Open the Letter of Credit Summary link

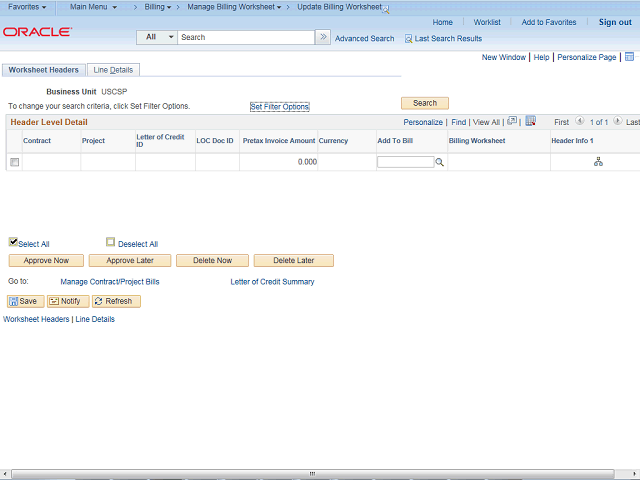272,282
